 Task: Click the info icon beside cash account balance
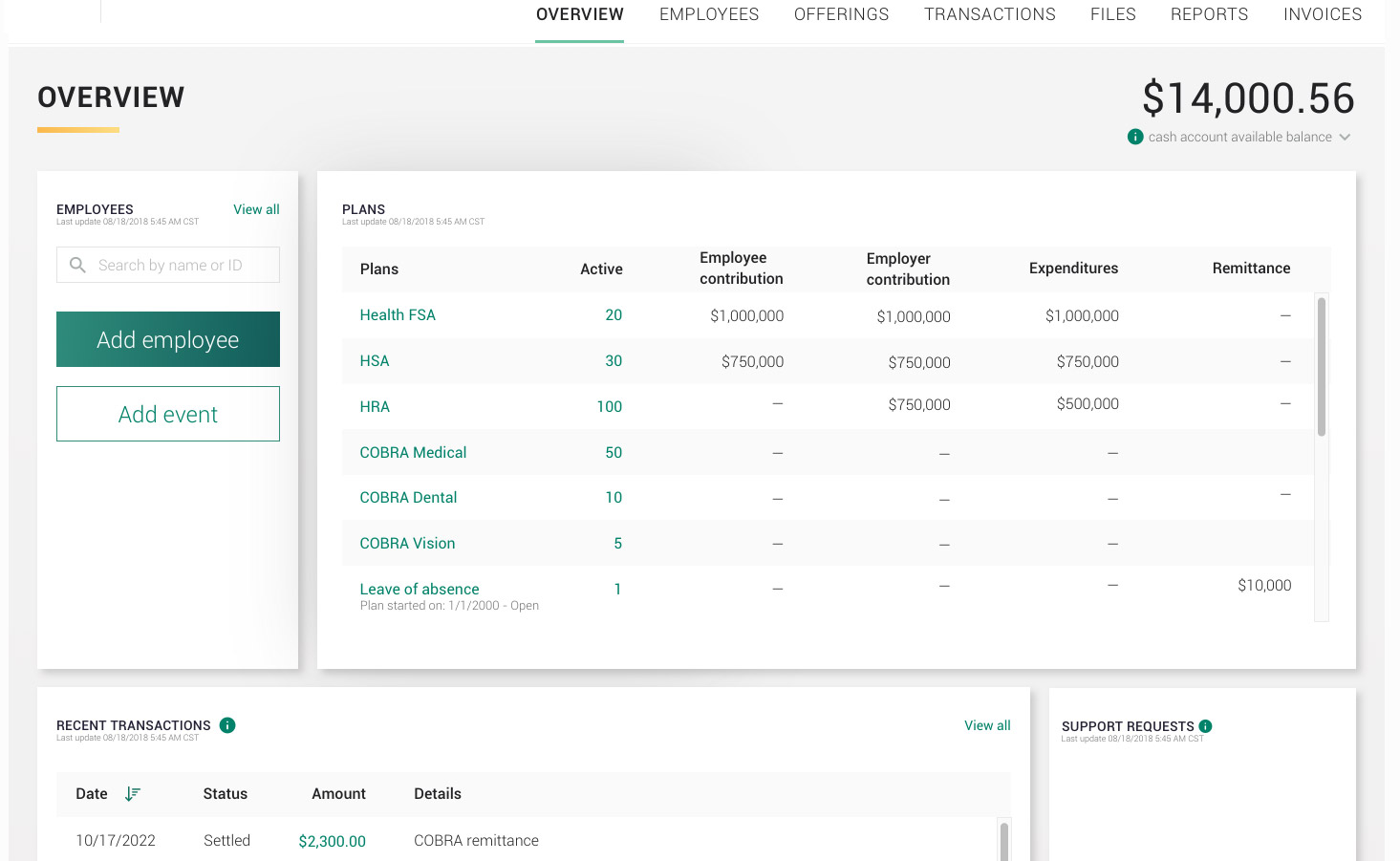pyautogui.click(x=1135, y=137)
